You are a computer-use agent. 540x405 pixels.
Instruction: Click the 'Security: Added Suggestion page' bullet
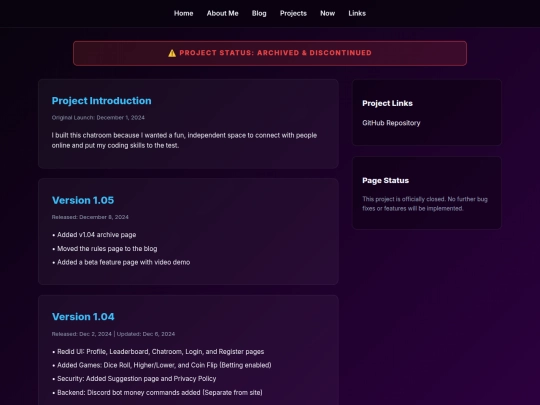pos(134,378)
